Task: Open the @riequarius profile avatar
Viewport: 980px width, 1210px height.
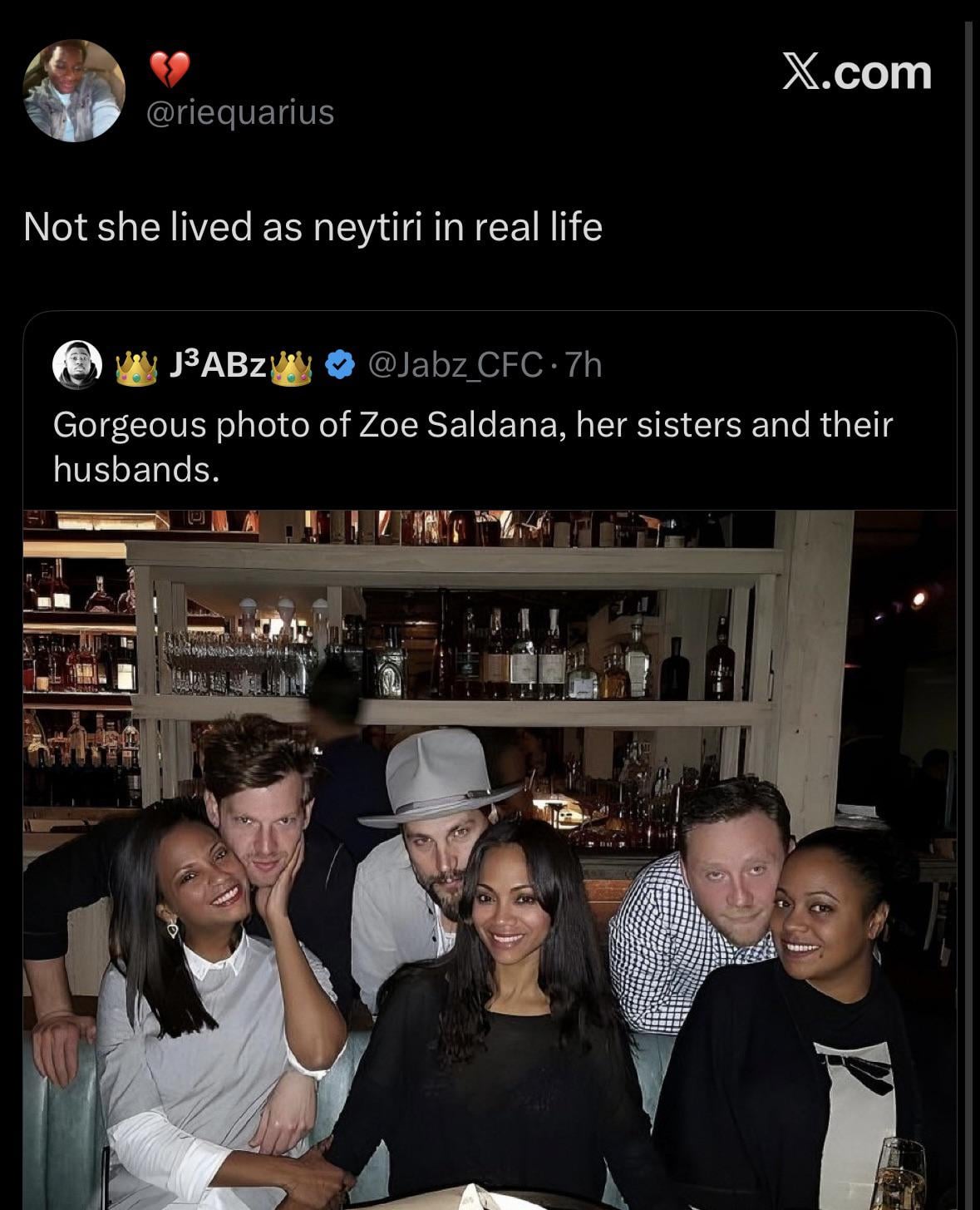Action: [x=75, y=91]
